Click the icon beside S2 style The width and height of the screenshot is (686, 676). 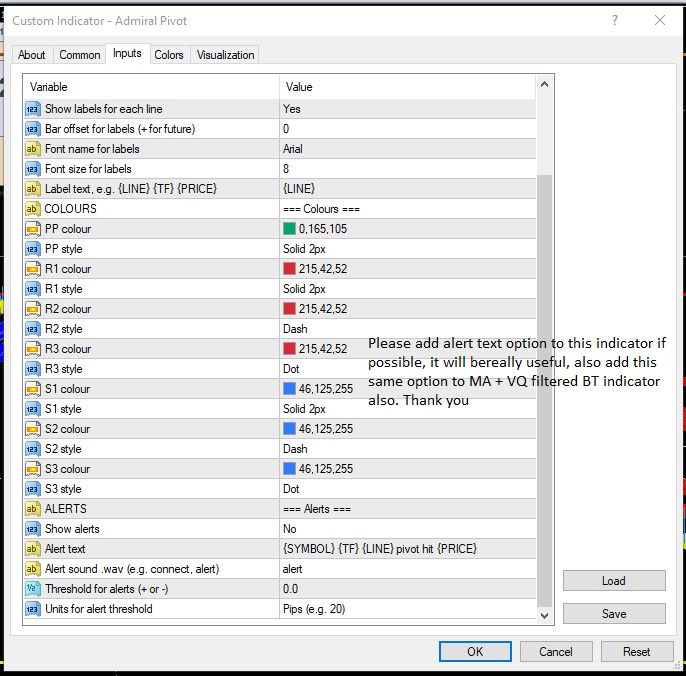tap(33, 449)
